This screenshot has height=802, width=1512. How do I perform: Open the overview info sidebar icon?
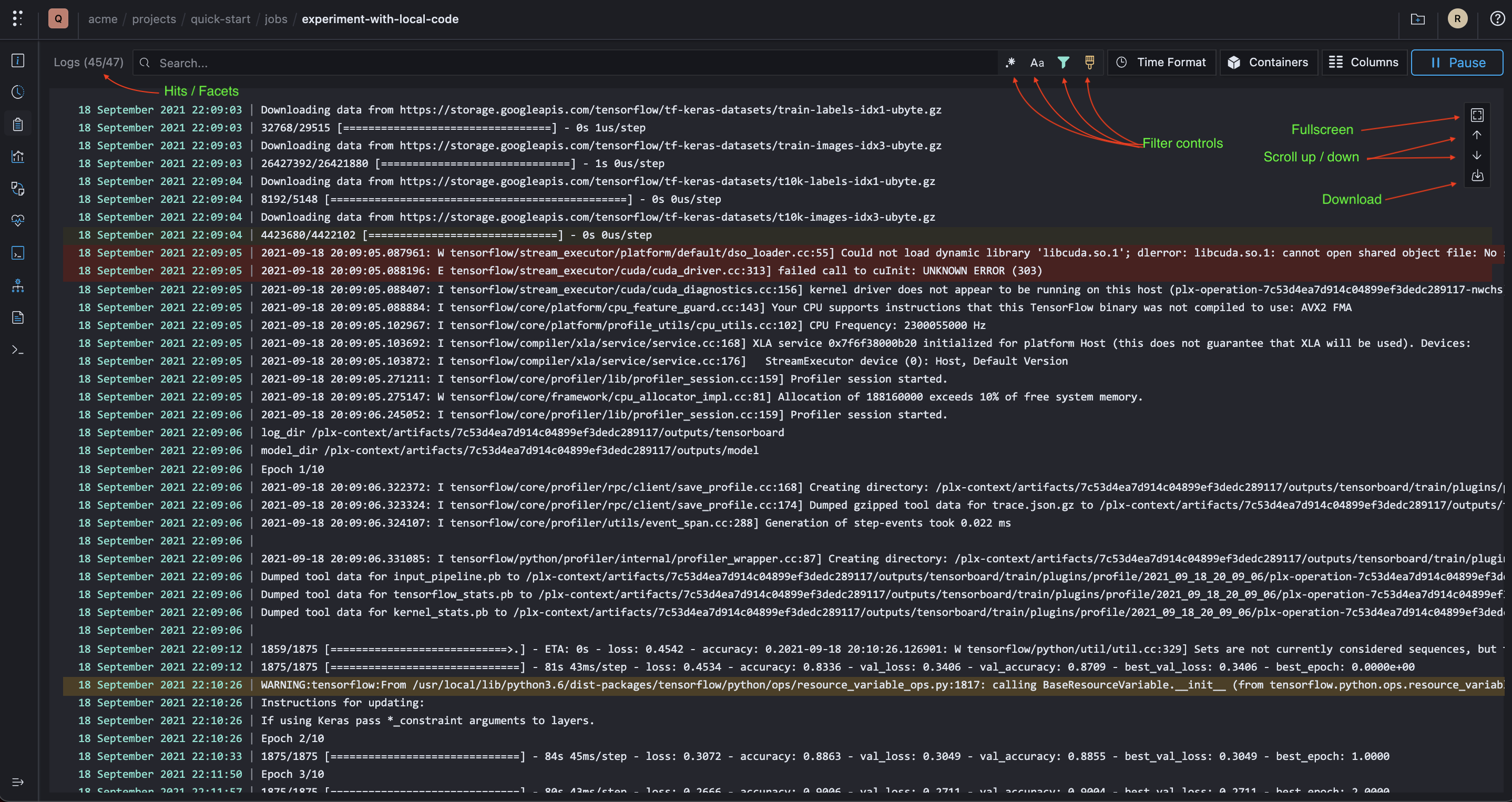[x=18, y=60]
